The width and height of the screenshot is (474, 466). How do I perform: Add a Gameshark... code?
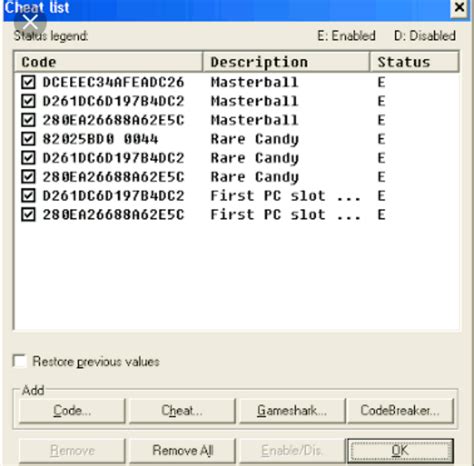[x=292, y=411]
